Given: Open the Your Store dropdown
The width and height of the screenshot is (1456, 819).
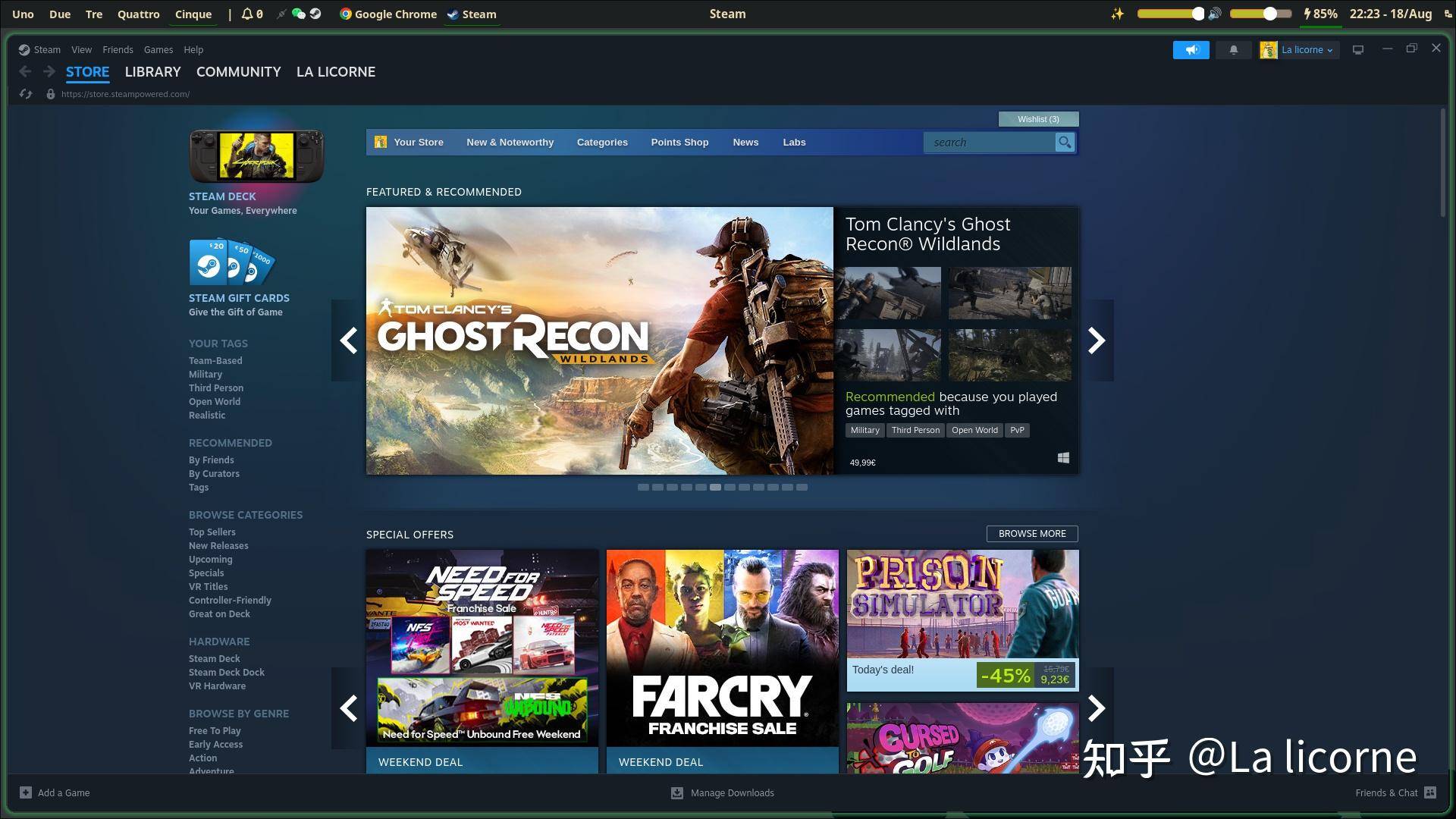Looking at the screenshot, I should coord(418,142).
